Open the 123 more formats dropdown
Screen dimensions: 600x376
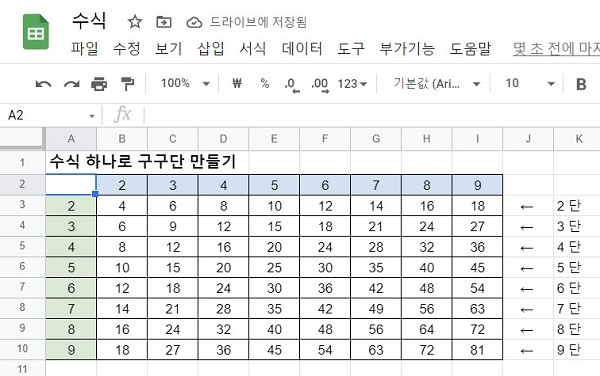click(x=352, y=83)
